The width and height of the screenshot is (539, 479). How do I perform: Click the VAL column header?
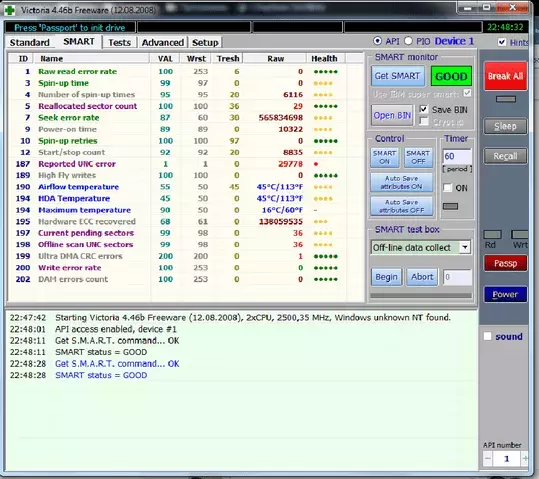(165, 58)
